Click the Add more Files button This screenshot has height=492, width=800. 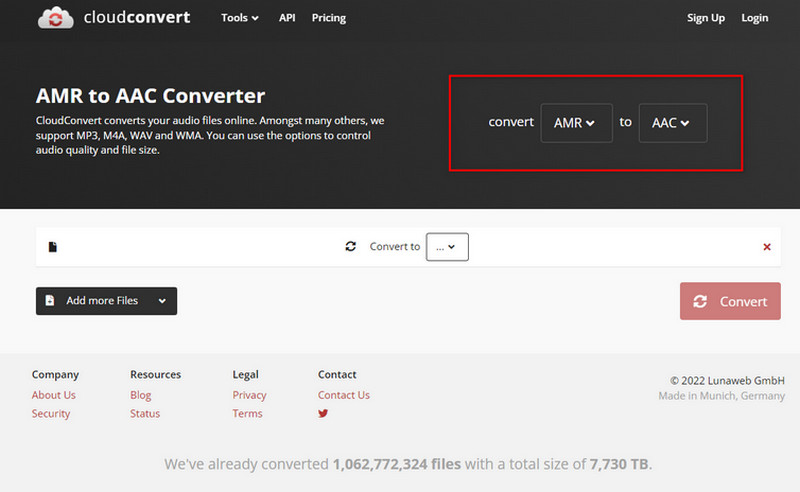(106, 301)
